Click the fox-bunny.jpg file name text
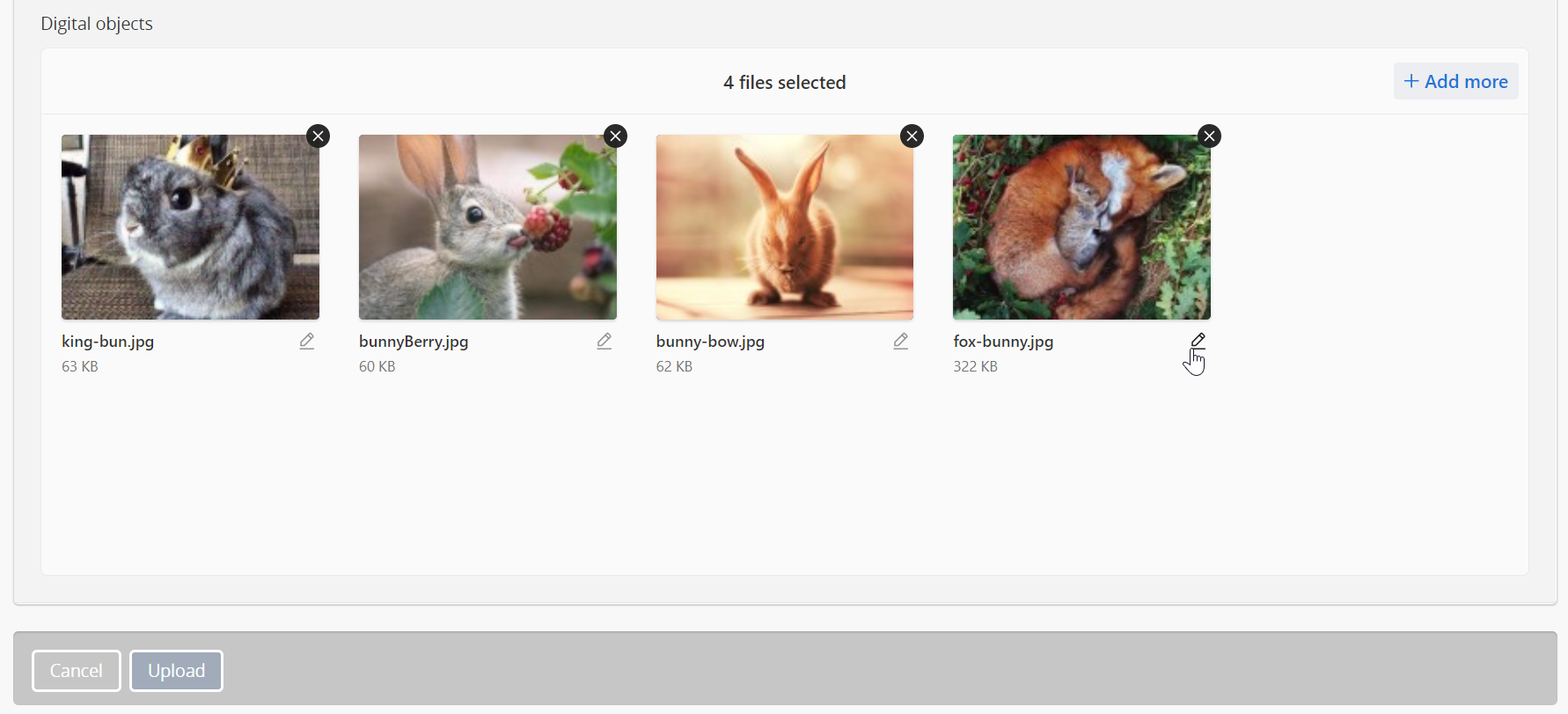Screen dimensions: 1568x714 click(1003, 342)
